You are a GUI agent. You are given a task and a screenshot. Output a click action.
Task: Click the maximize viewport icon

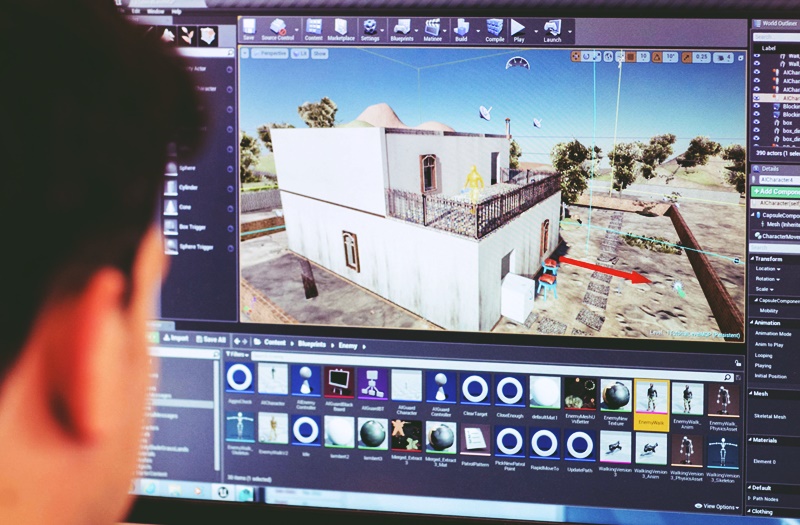tap(741, 58)
